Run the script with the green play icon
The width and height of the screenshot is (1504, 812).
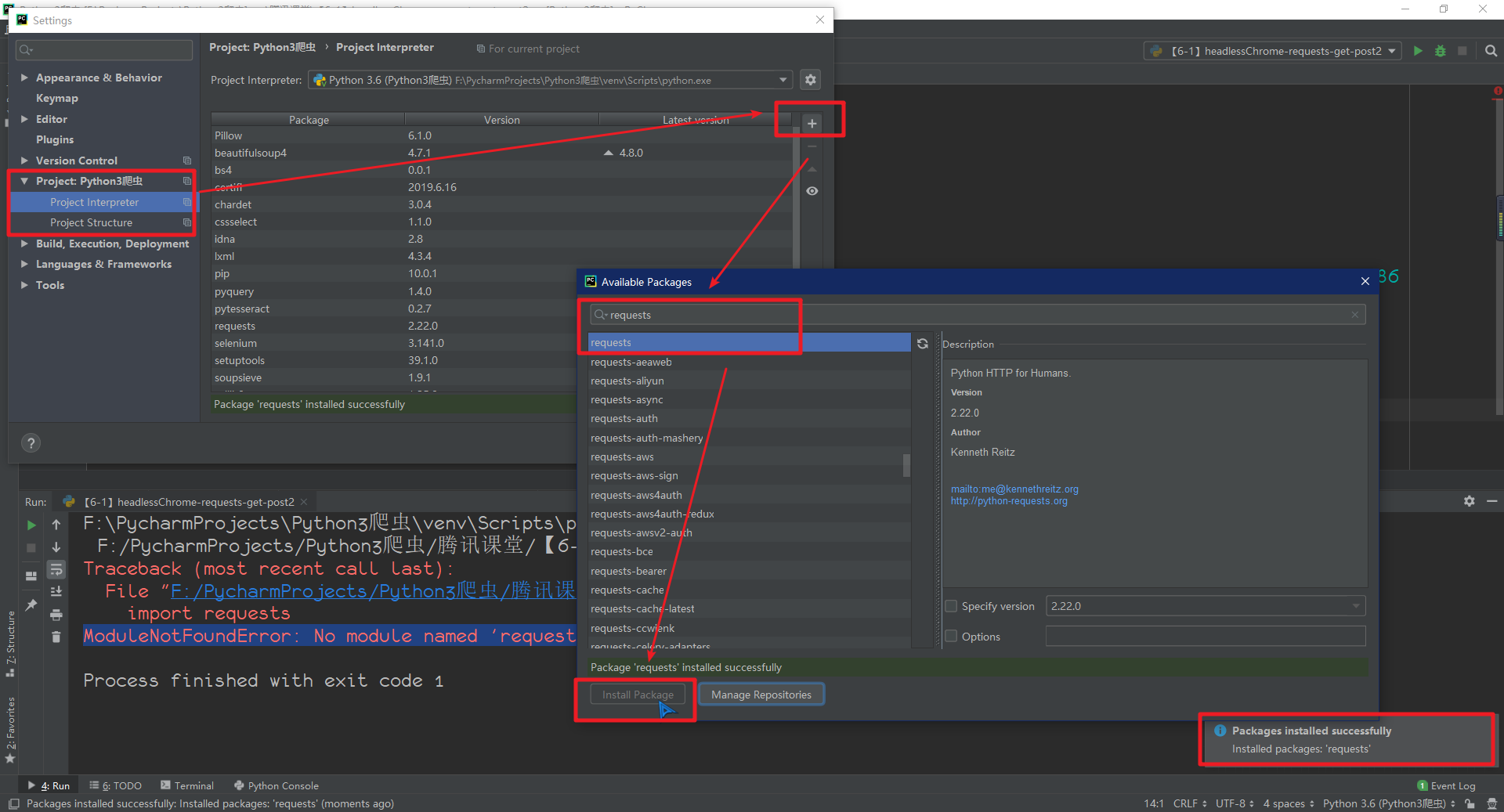(1418, 51)
